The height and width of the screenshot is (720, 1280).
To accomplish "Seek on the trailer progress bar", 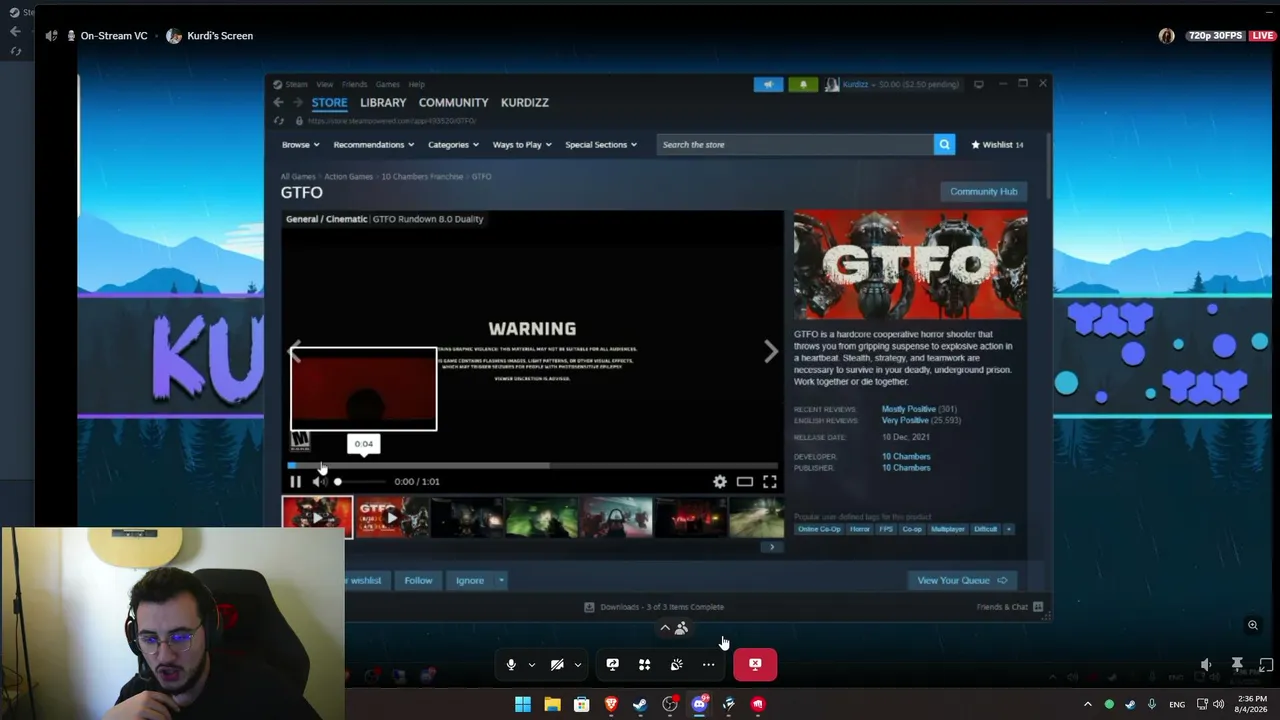I will 532,465.
